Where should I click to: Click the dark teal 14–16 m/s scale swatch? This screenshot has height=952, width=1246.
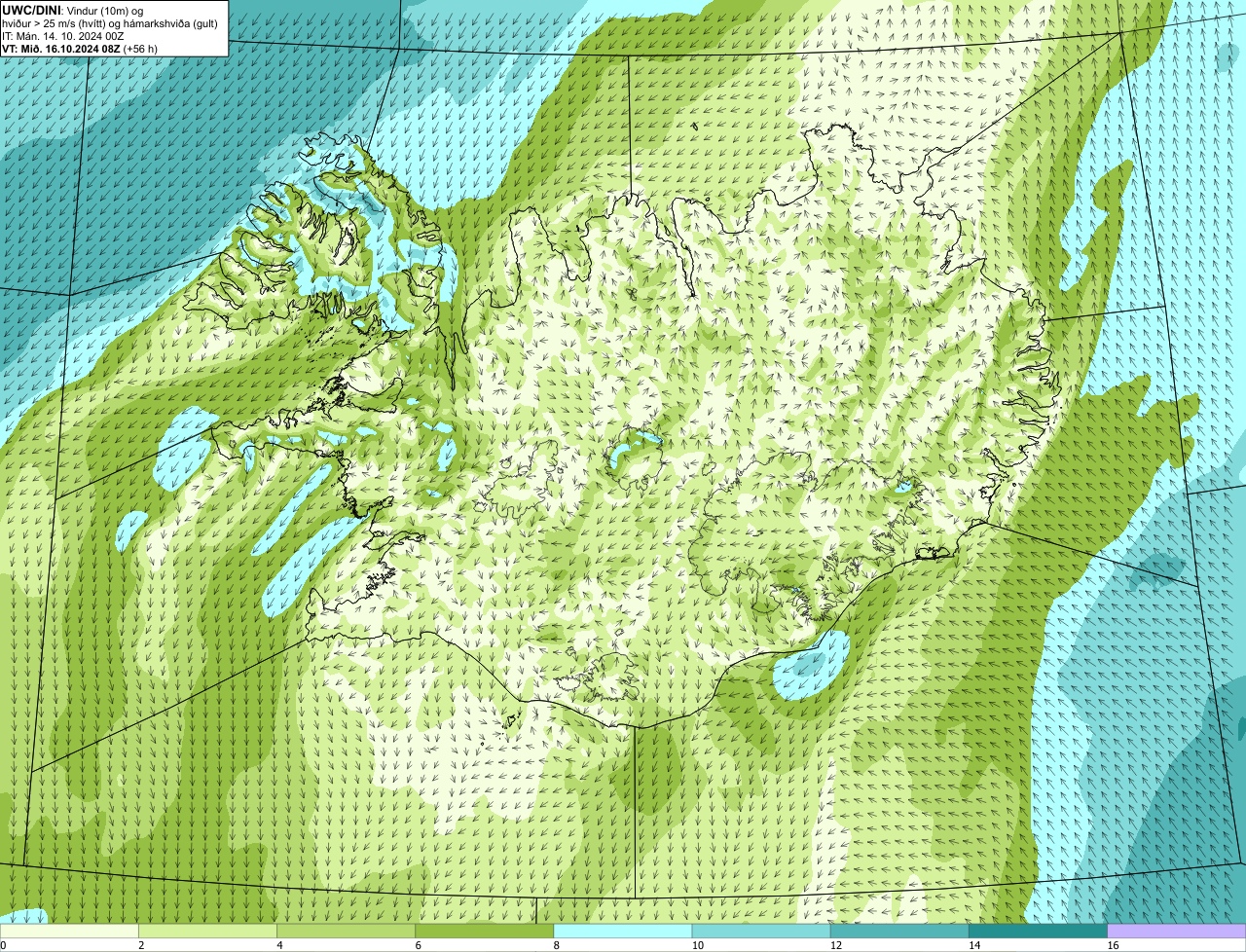pos(1039,931)
